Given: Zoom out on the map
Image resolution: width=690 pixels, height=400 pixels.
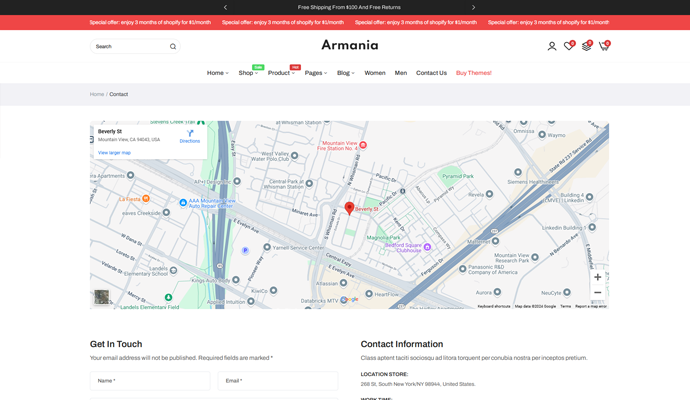Looking at the screenshot, I should [597, 293].
